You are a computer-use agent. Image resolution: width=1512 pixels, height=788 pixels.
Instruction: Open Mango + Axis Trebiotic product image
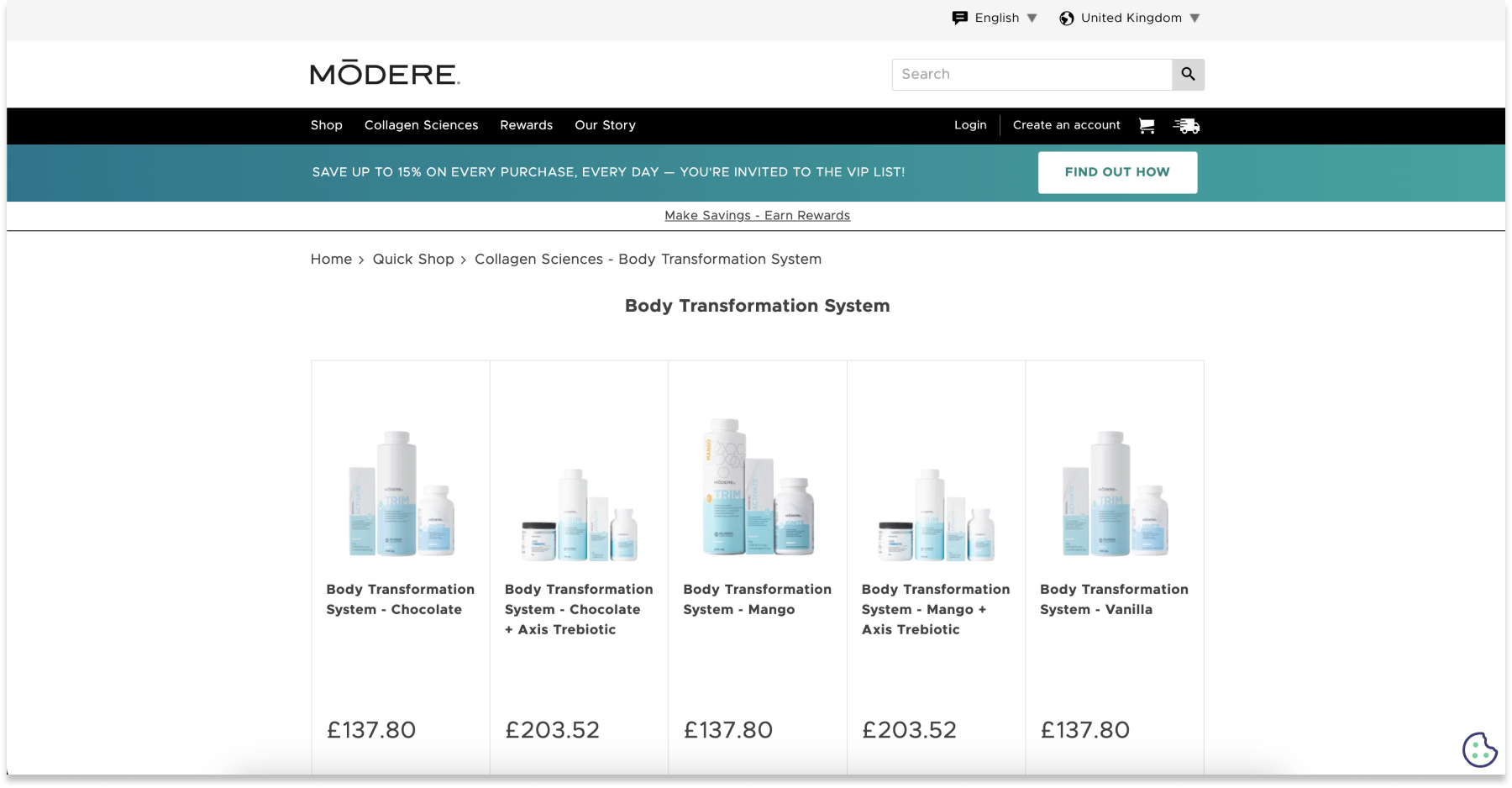(x=936, y=514)
